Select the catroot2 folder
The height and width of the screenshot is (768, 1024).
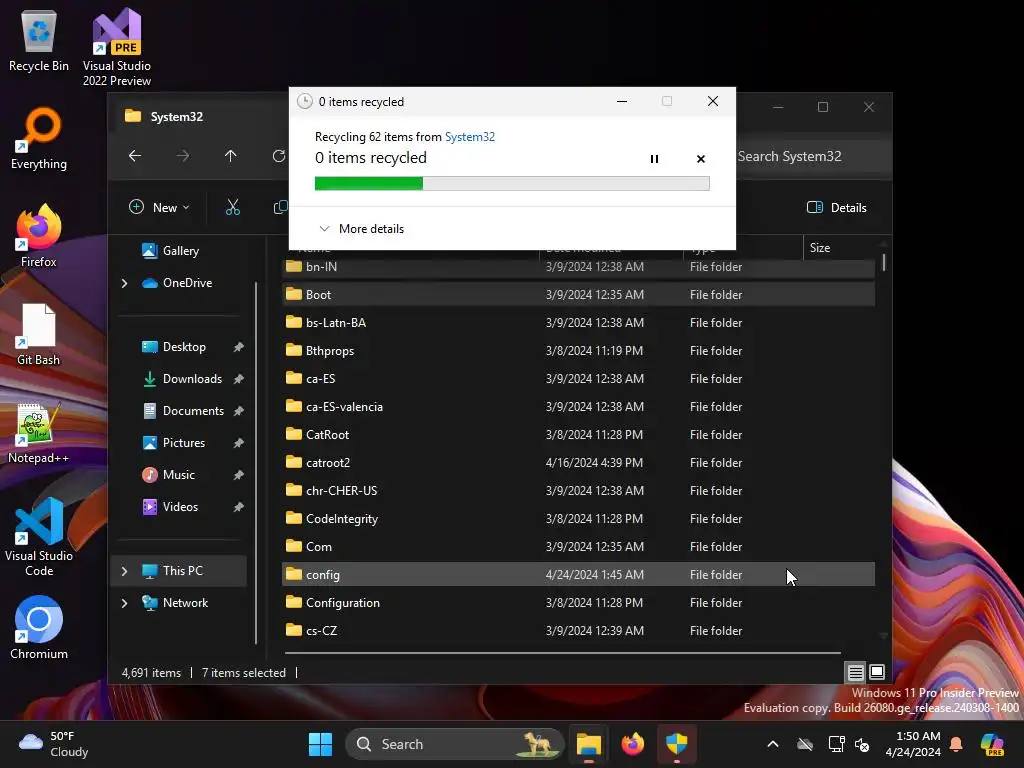(578, 463)
